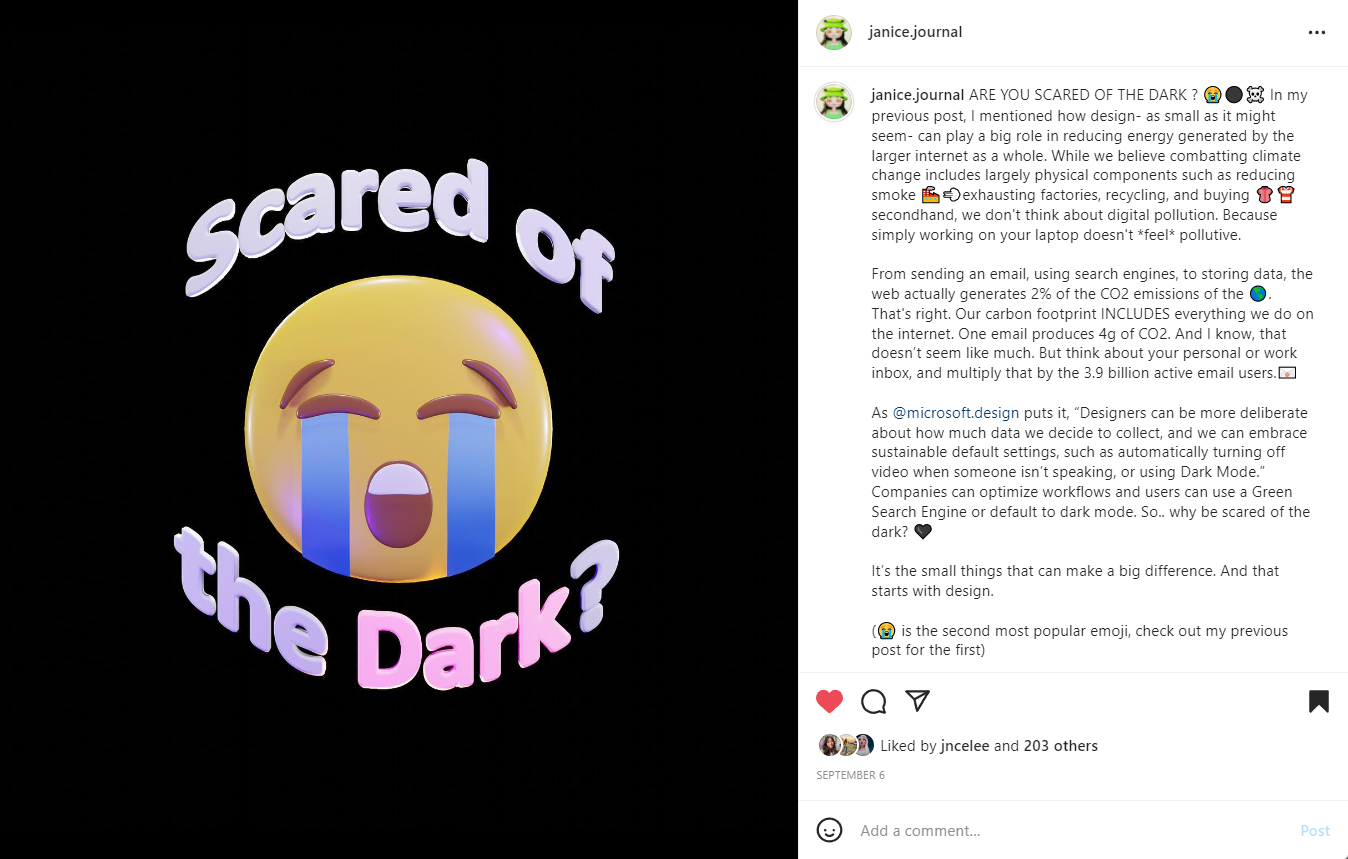1348x859 pixels.
Task: Click the September 6 post date
Action: [x=850, y=775]
